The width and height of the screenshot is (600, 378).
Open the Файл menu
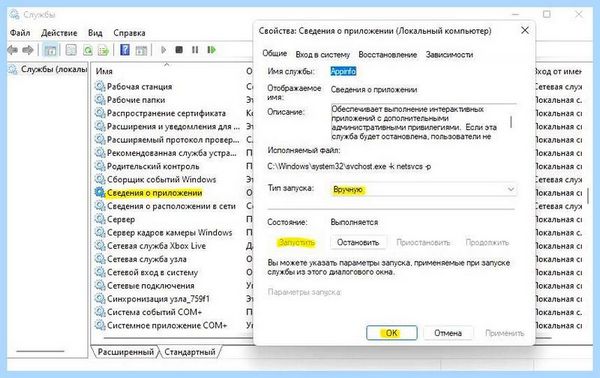pyautogui.click(x=20, y=33)
